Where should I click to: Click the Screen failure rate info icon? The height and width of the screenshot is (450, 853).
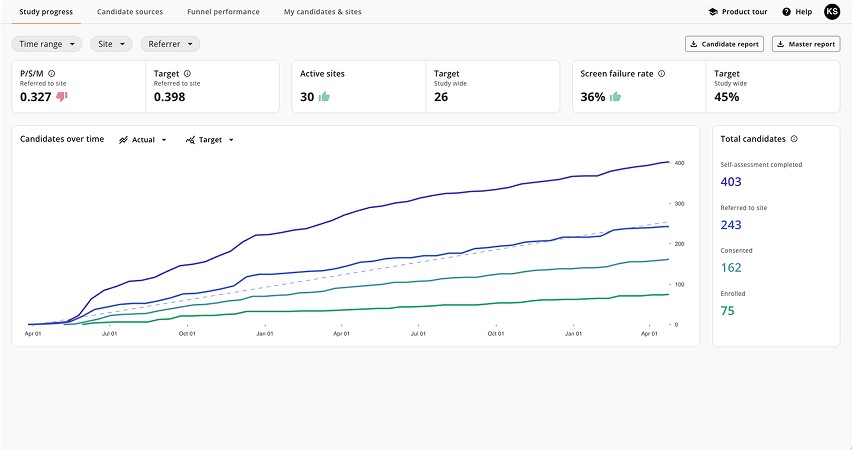[661, 73]
